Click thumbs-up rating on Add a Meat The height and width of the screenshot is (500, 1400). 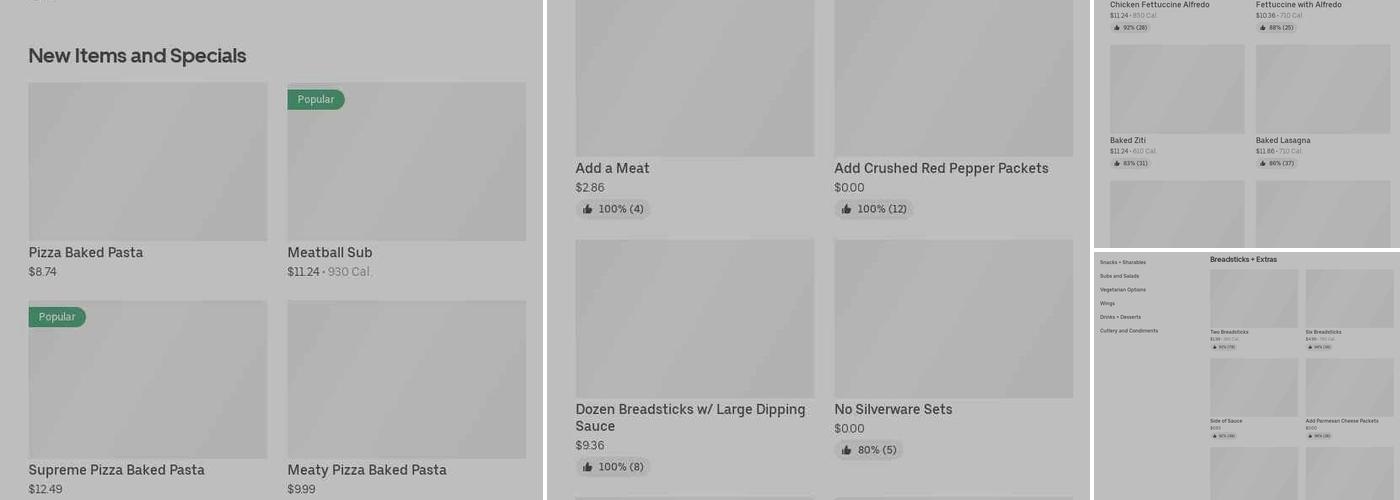[x=613, y=209]
